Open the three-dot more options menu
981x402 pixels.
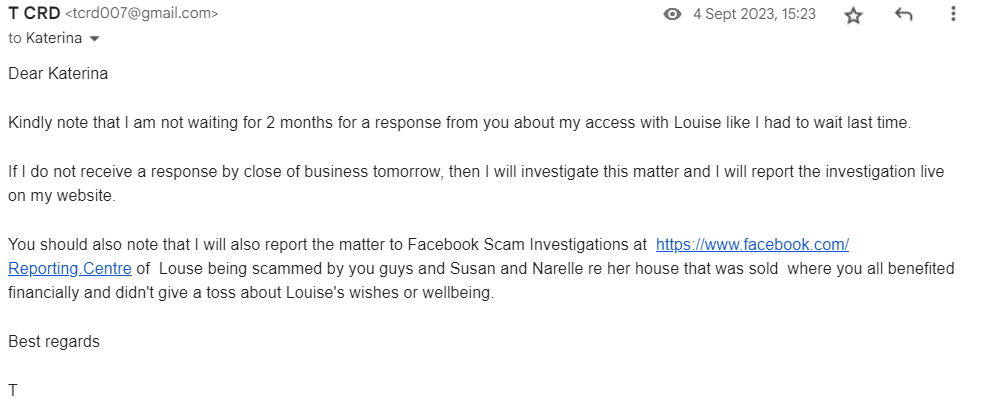point(953,14)
